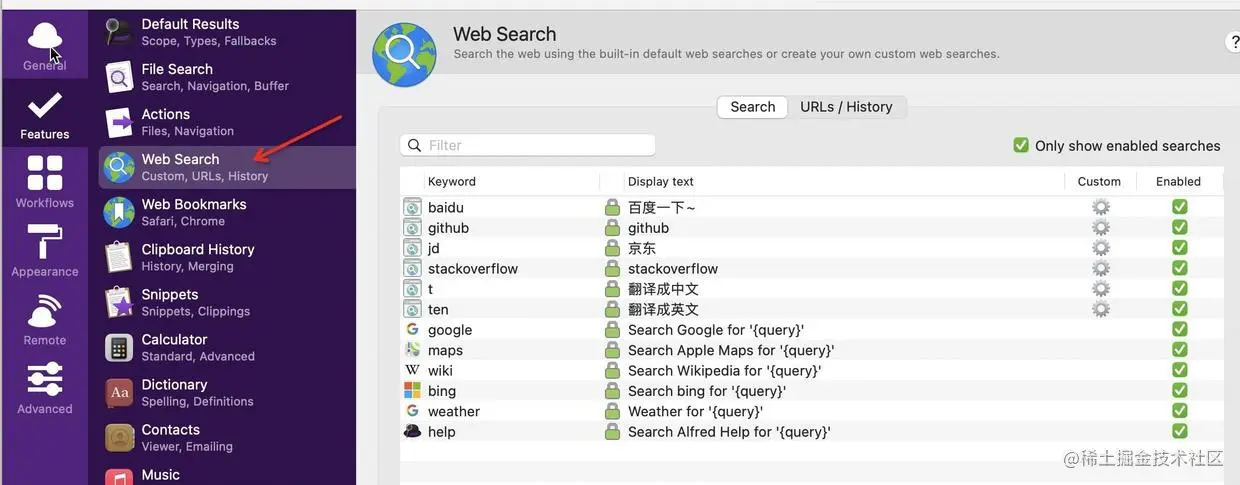Disable the jd search checkbox

click(1180, 248)
